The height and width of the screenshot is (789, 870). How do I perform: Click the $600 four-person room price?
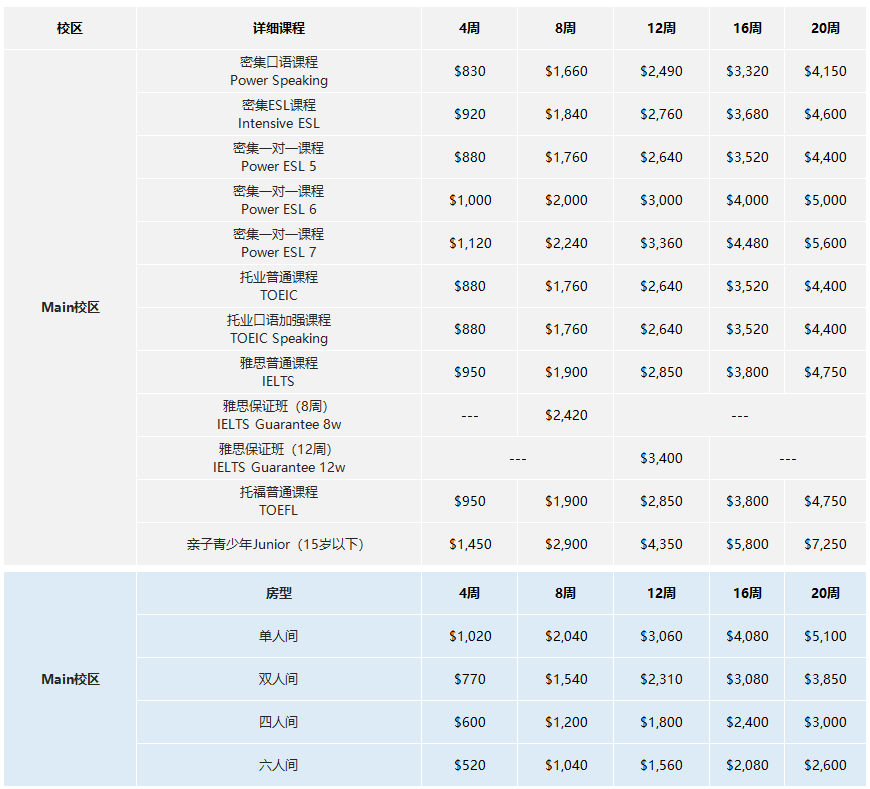[x=469, y=722]
